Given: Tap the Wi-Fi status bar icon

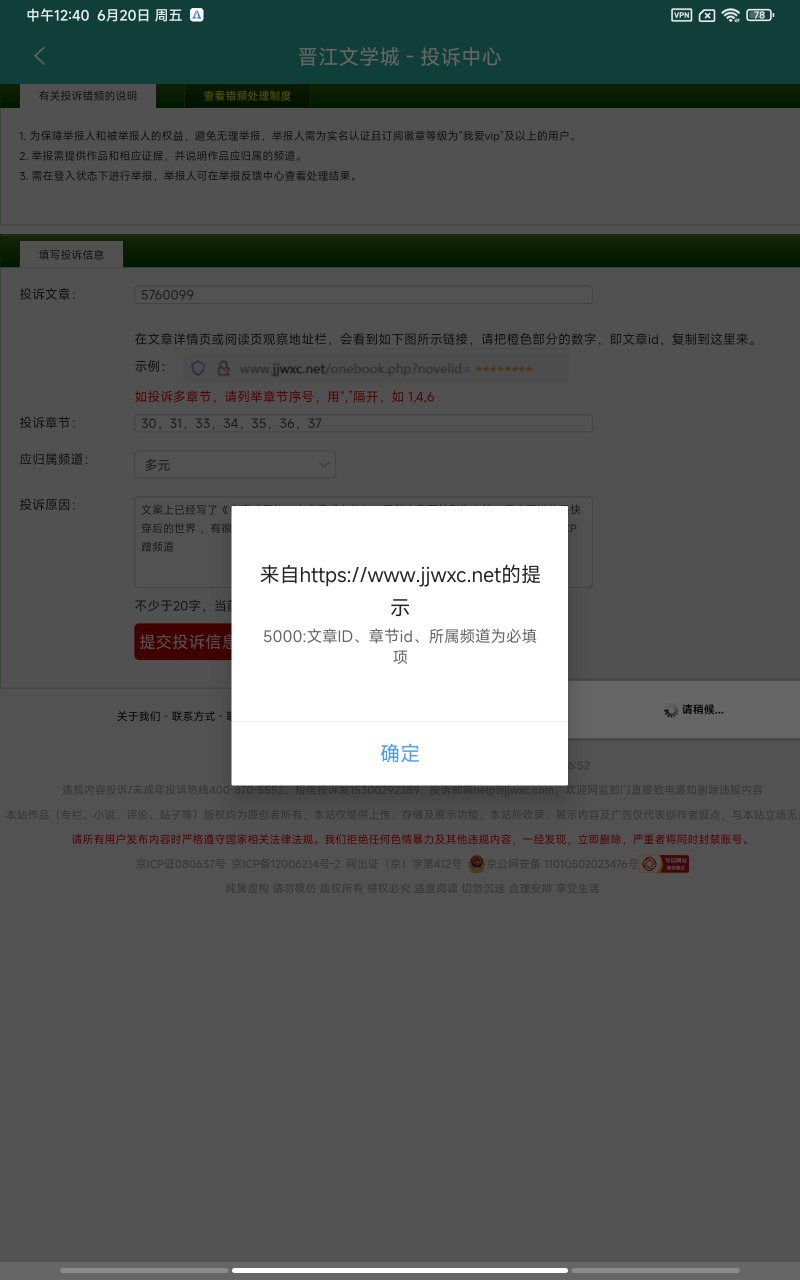Looking at the screenshot, I should pyautogui.click(x=731, y=15).
